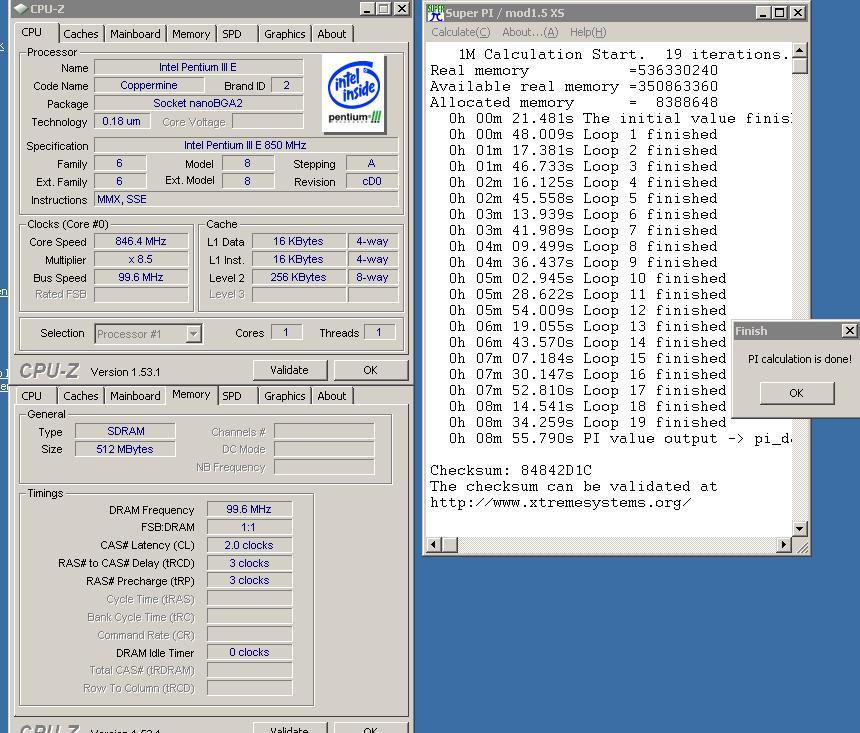
Task: Maximize the upper CPU-Z window
Action: point(383,9)
